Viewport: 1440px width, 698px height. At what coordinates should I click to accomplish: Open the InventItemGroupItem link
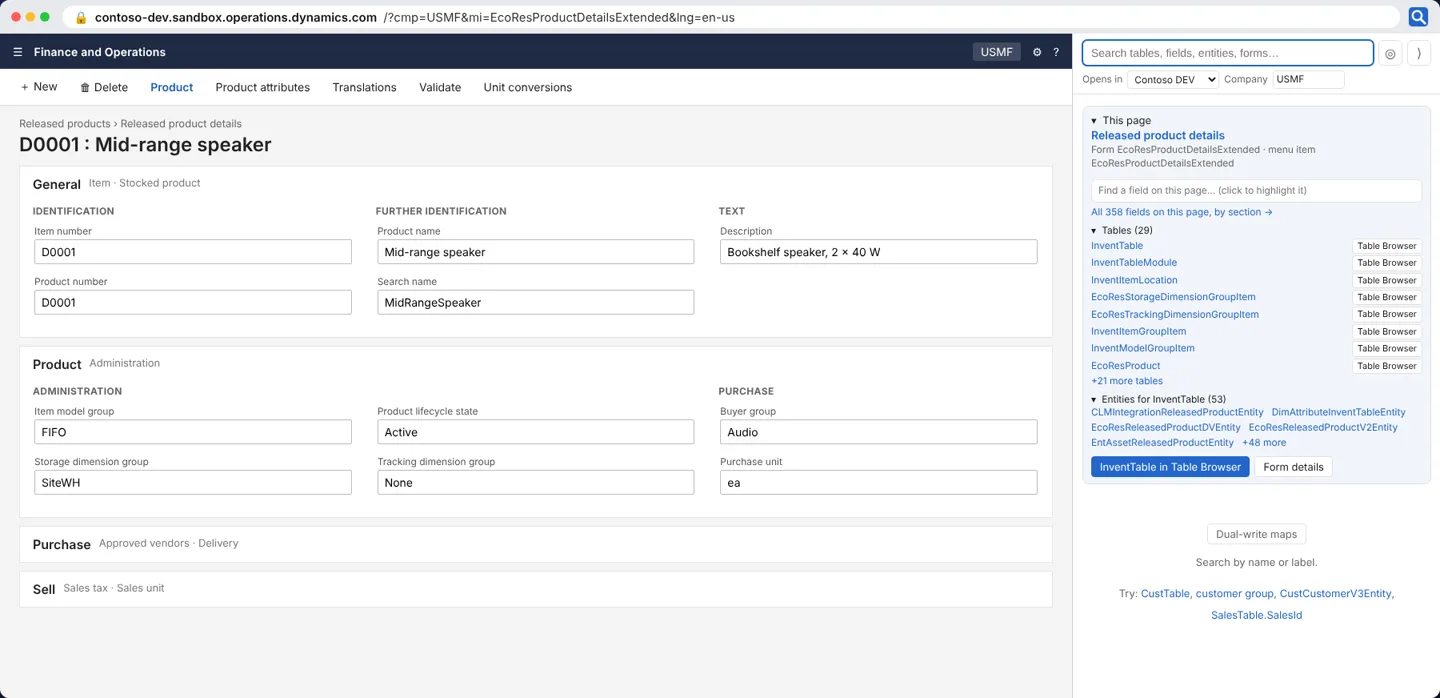[x=1138, y=331]
